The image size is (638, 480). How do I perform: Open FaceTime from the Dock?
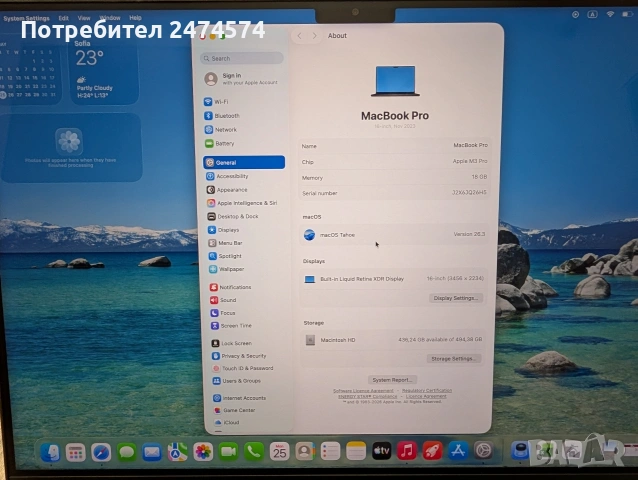(x=228, y=452)
